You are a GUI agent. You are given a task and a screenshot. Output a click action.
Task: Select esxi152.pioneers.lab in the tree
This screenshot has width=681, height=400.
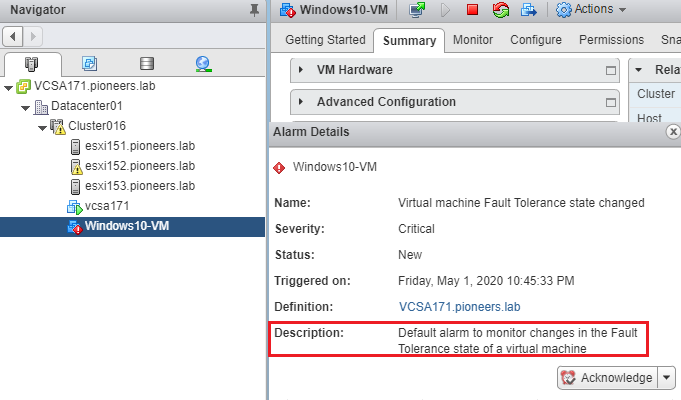[x=140, y=166]
